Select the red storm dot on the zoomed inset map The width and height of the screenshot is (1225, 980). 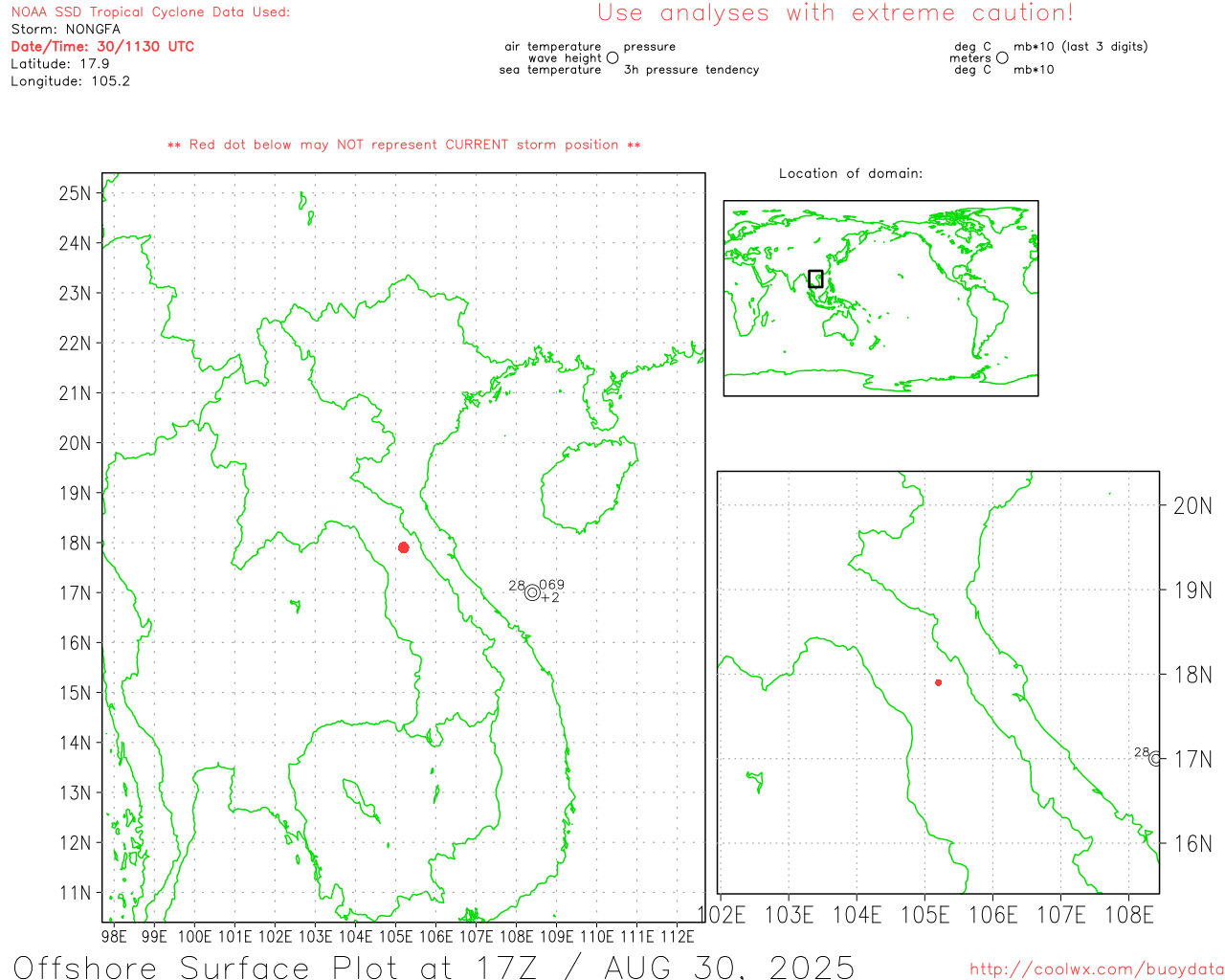[938, 682]
